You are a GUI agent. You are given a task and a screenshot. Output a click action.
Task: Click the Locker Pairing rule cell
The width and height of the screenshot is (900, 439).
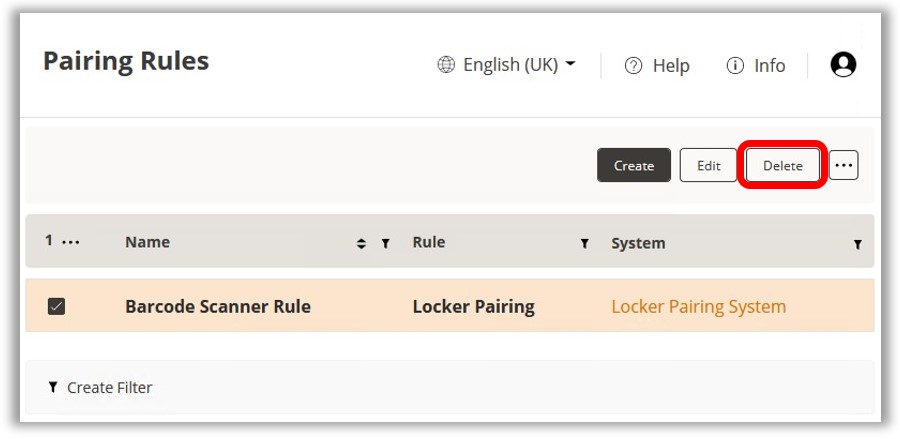tap(473, 307)
